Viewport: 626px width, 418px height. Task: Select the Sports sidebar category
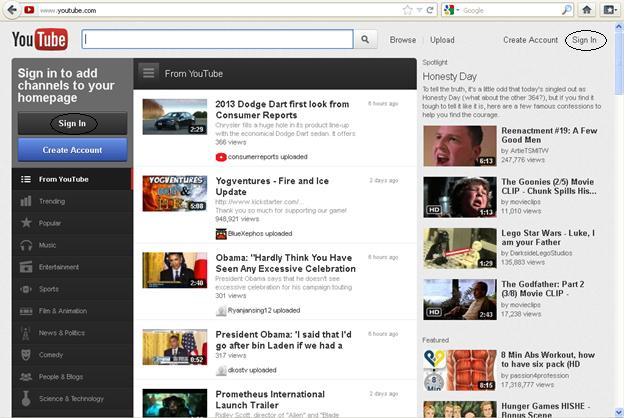[x=72, y=289]
